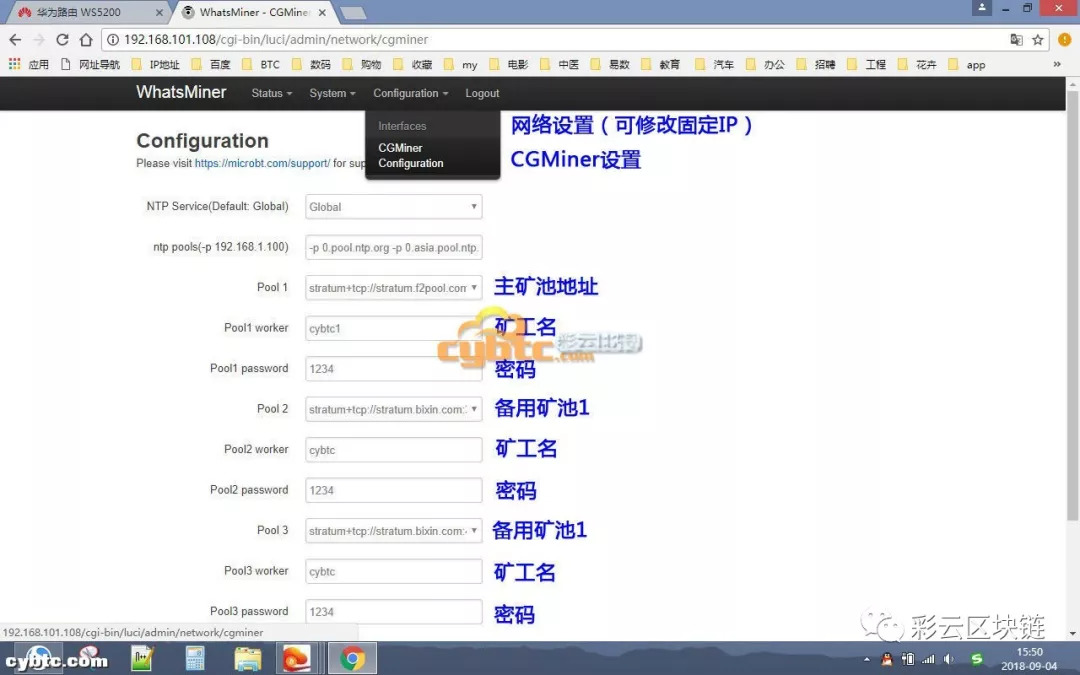1080x675 pixels.
Task: Close the 华为路由 WS5200 tab
Action: click(159, 12)
